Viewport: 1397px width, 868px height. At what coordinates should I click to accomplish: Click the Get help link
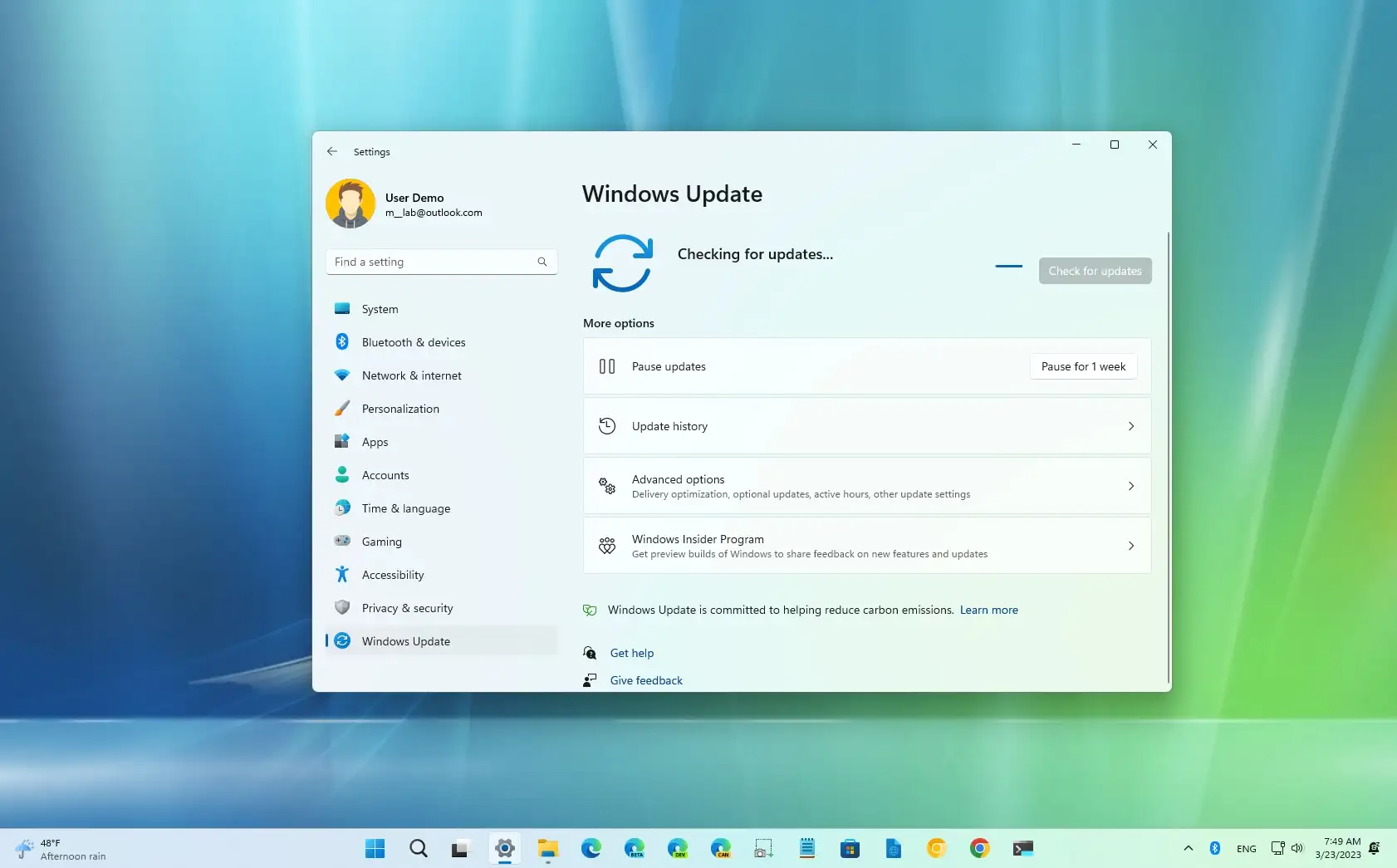632,653
